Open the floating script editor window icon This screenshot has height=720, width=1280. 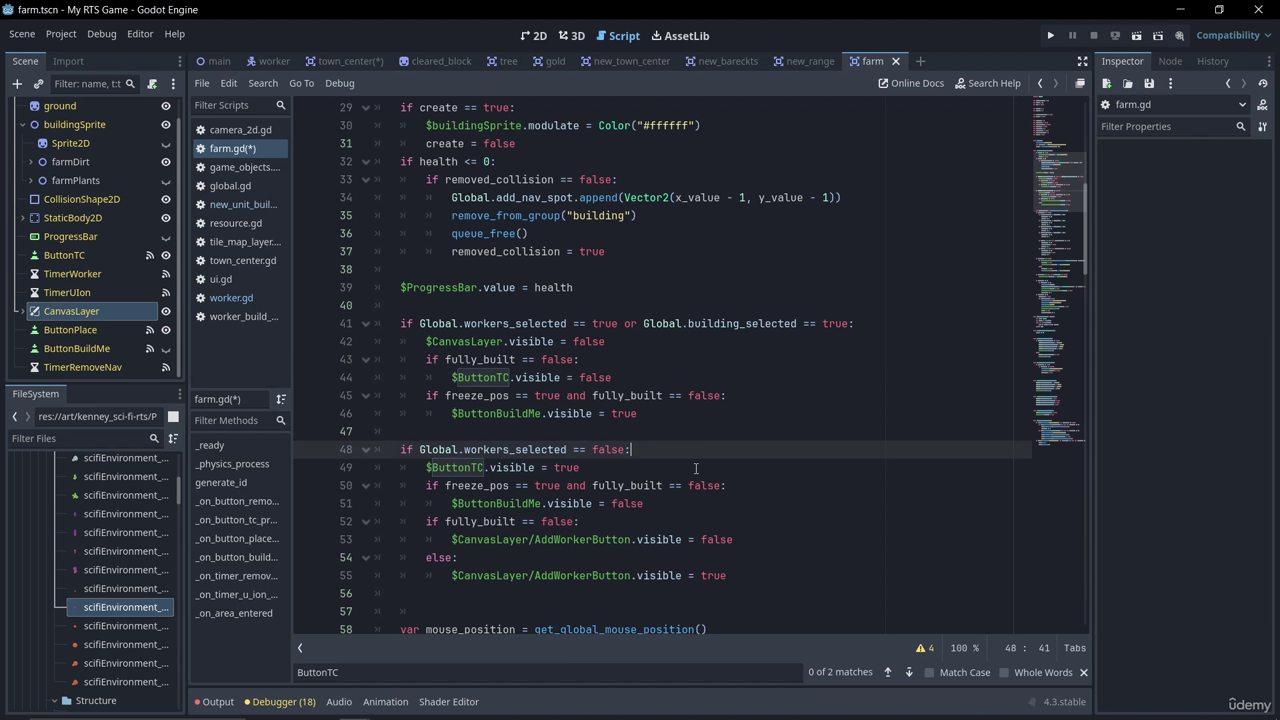1080,84
